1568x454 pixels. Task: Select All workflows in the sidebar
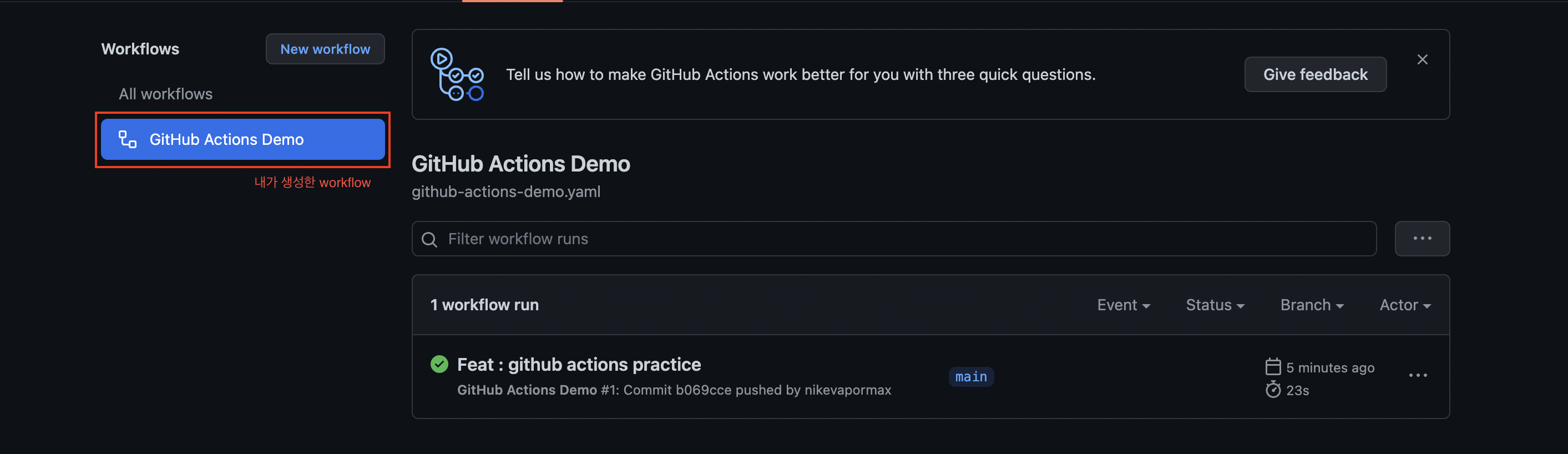165,94
